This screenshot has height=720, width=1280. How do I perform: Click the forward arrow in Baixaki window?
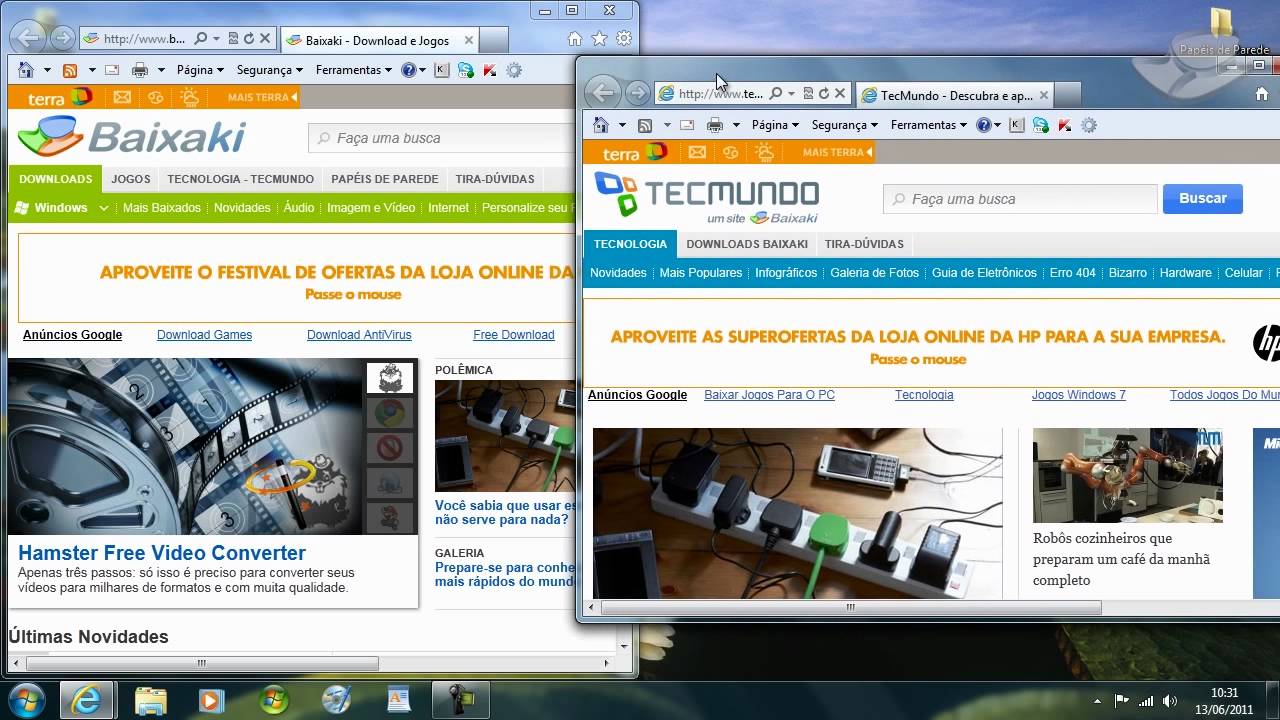click(x=62, y=39)
